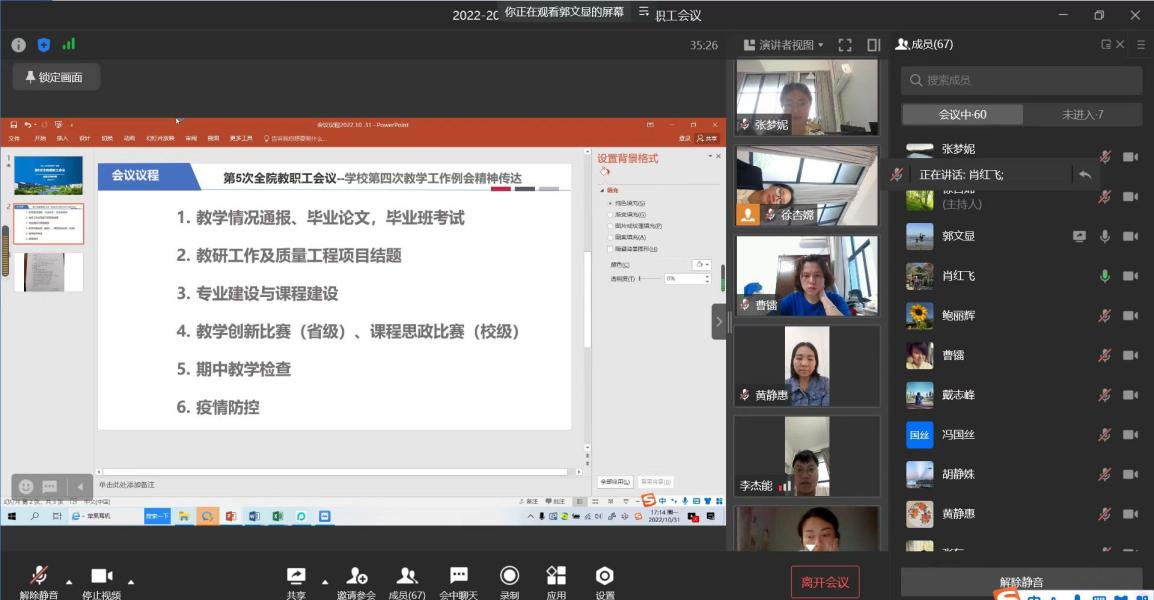
Task: Click the blue security shield icon
Action: coord(43,45)
